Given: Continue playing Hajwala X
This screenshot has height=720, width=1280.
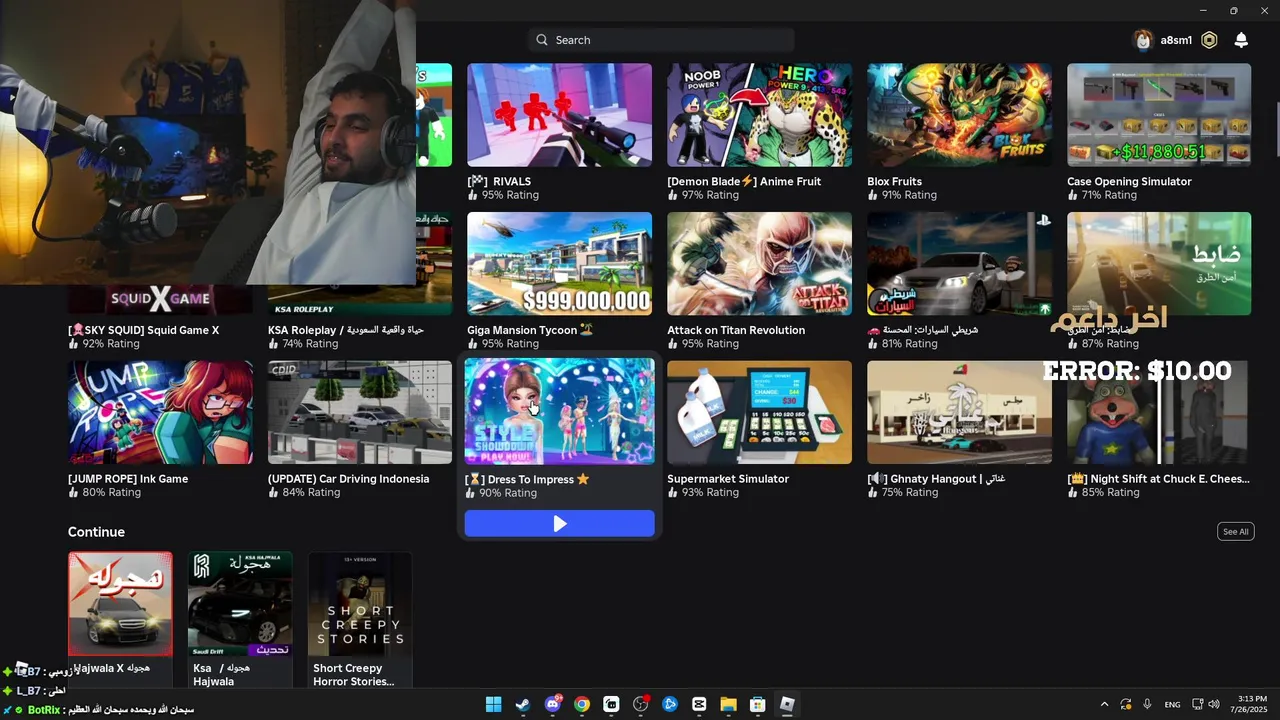Looking at the screenshot, I should click(x=120, y=604).
